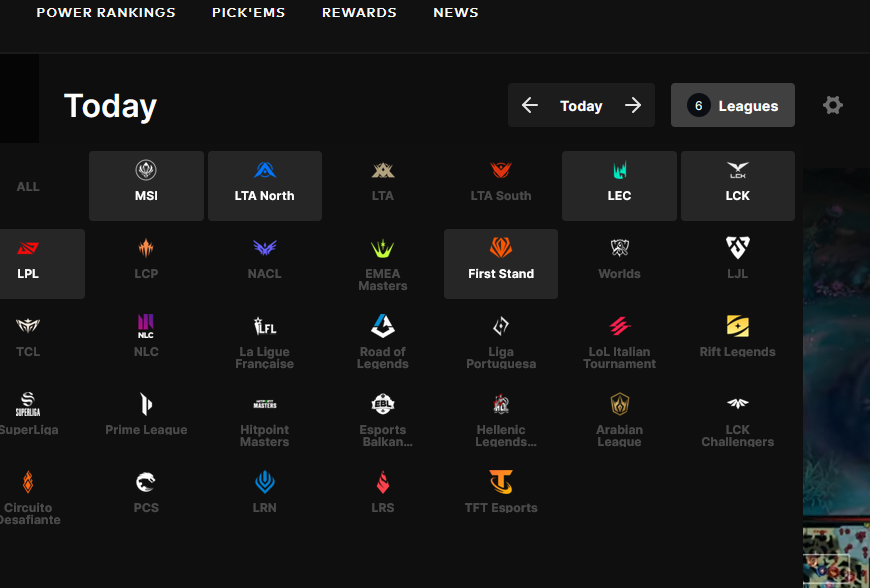This screenshot has height=588, width=870.
Task: Click the NLC league icon
Action: coord(146,326)
